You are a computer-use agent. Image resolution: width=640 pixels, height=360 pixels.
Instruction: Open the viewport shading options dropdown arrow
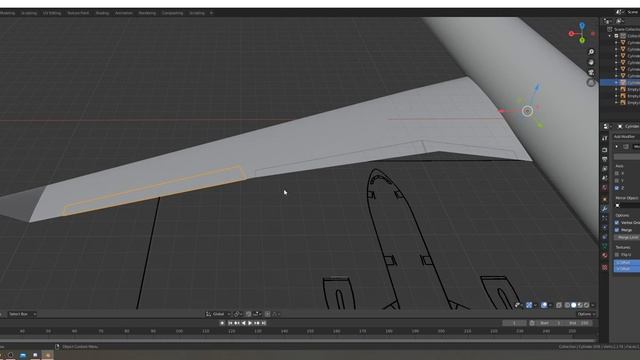[x=593, y=305]
